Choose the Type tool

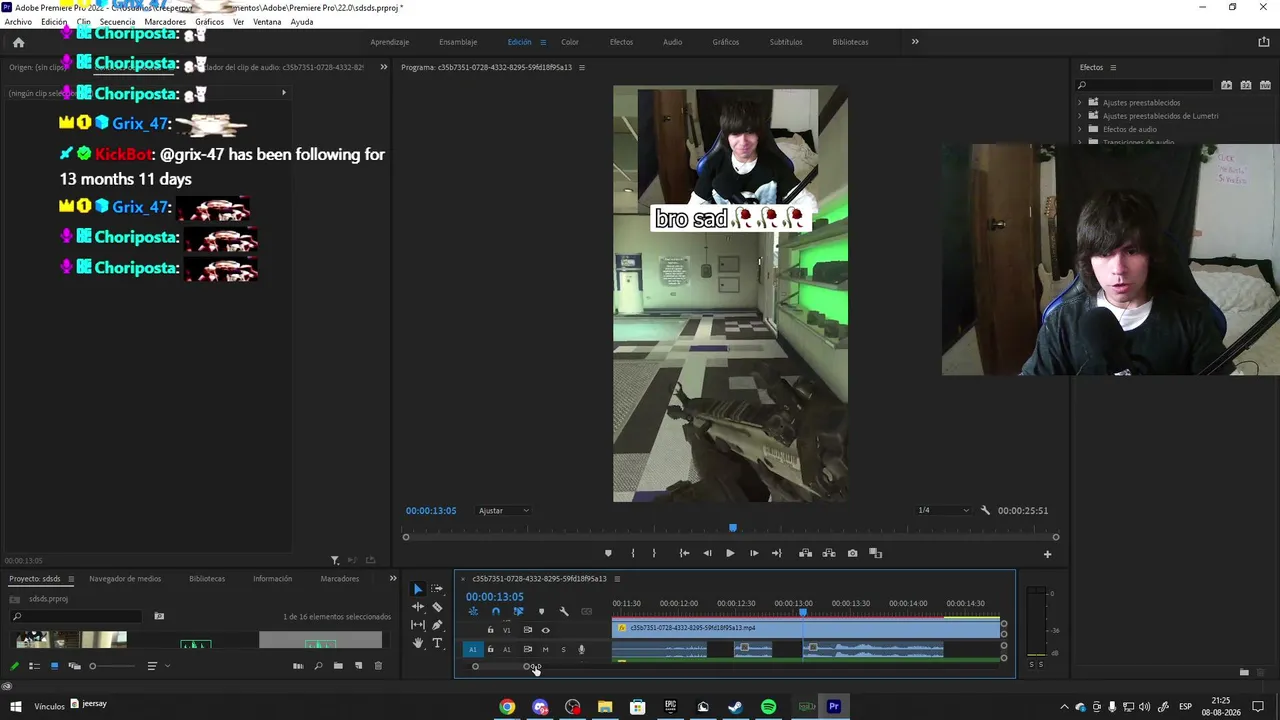437,643
